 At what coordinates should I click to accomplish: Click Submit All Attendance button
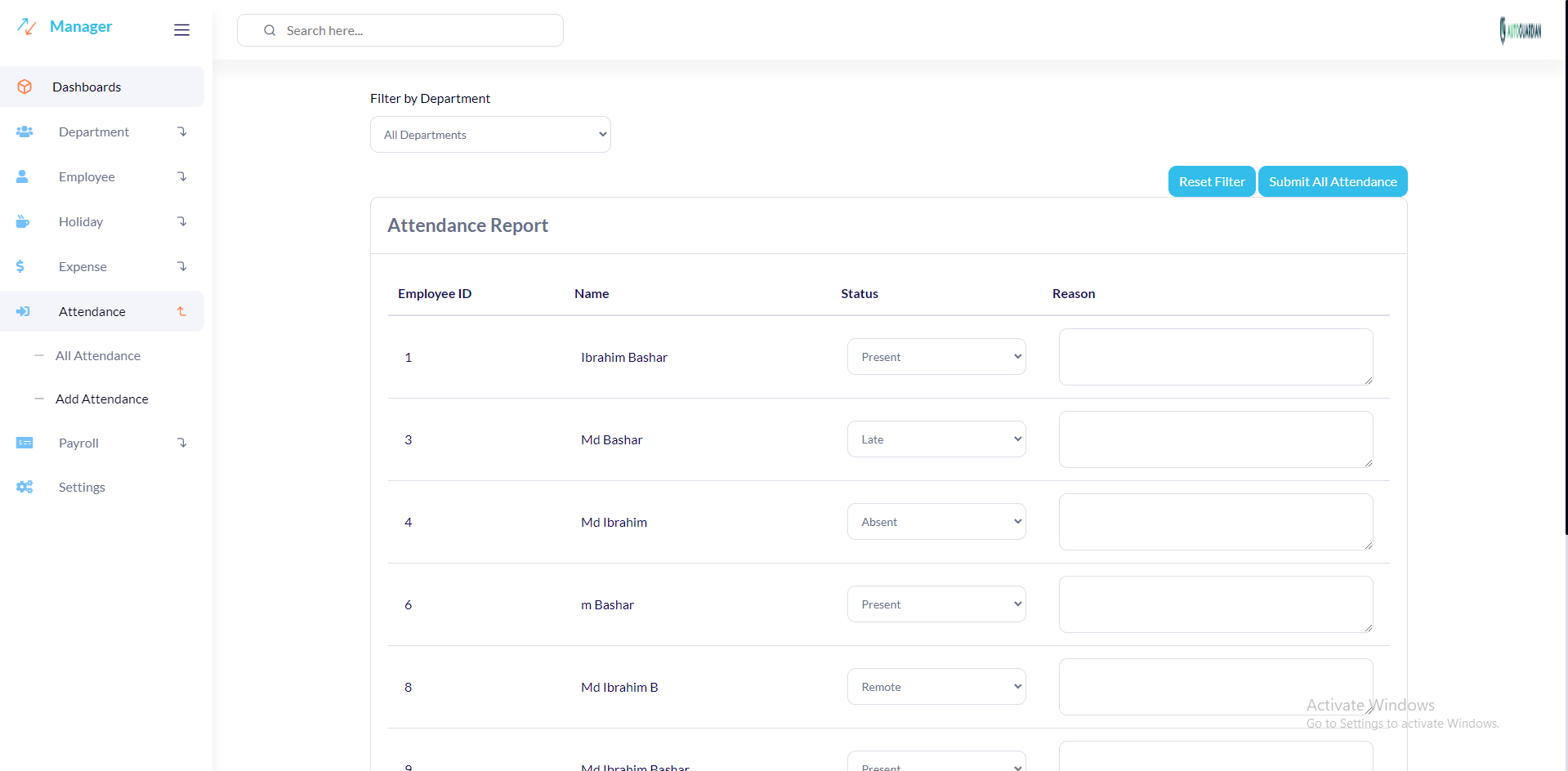[1333, 181]
